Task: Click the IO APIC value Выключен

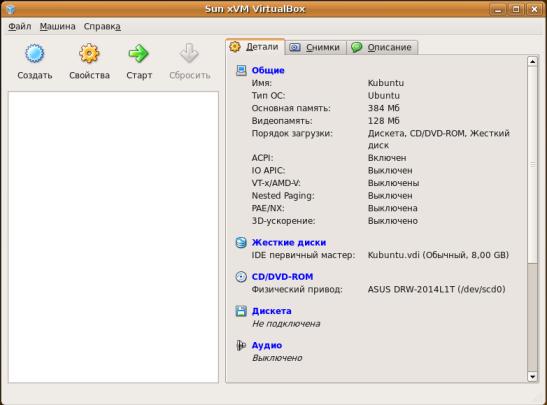Action: pos(390,170)
